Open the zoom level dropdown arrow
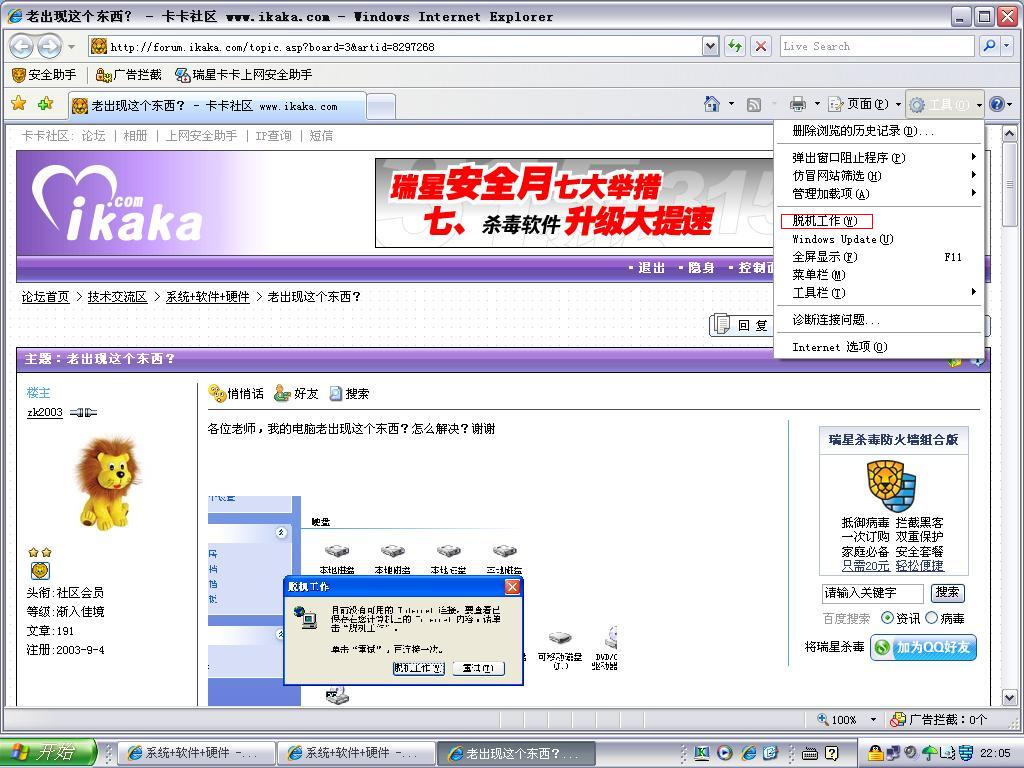Screen dimensions: 1024x768 tap(873, 719)
